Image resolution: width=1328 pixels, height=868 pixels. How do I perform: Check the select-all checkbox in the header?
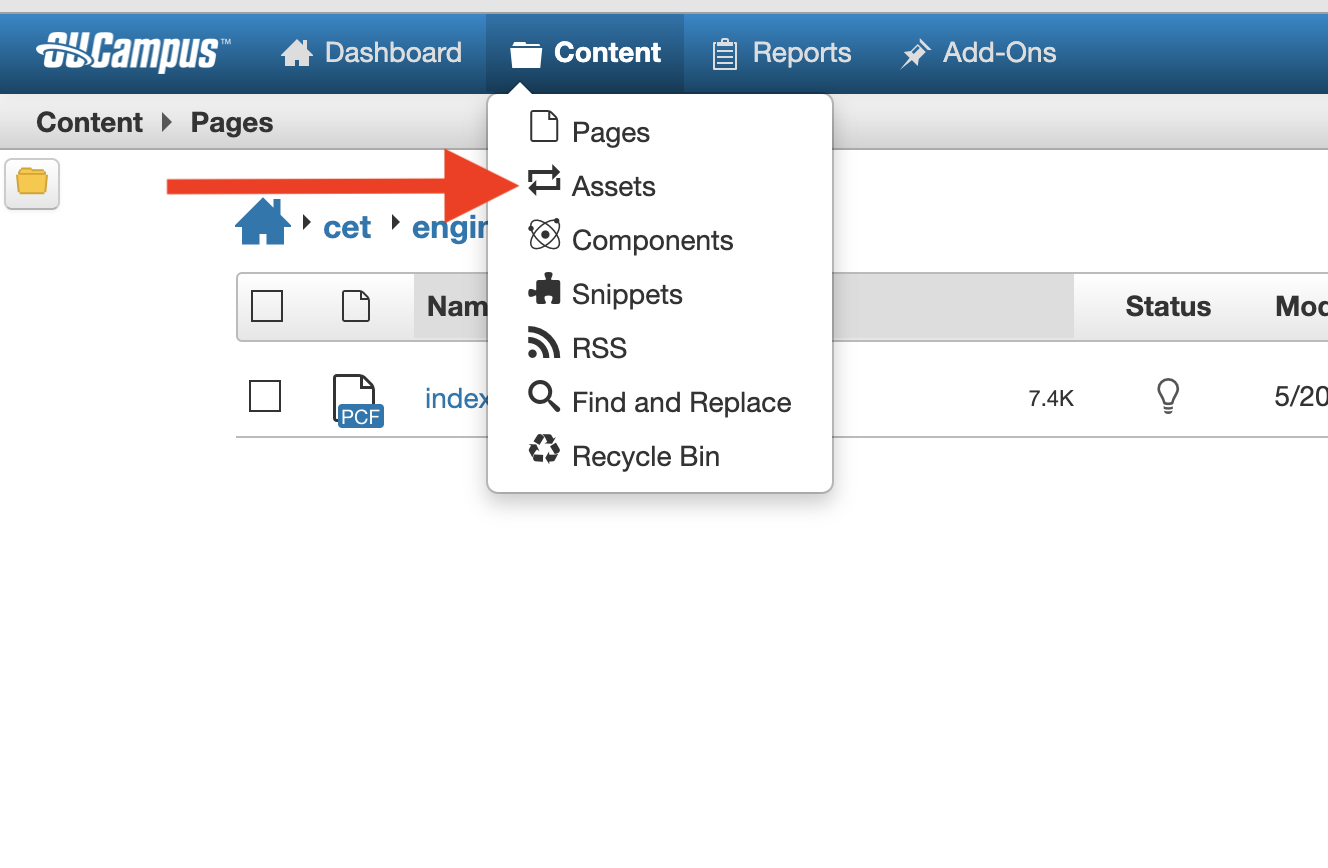coord(267,306)
